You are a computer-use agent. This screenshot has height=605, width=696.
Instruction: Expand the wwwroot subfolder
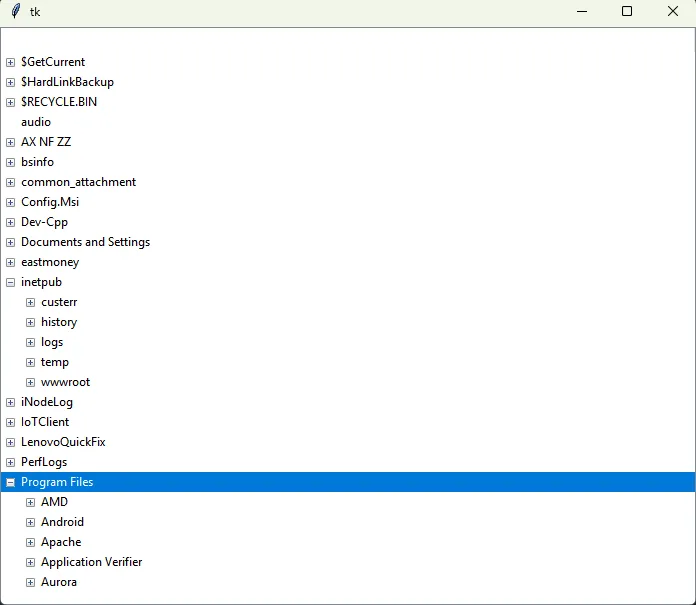pyautogui.click(x=30, y=382)
